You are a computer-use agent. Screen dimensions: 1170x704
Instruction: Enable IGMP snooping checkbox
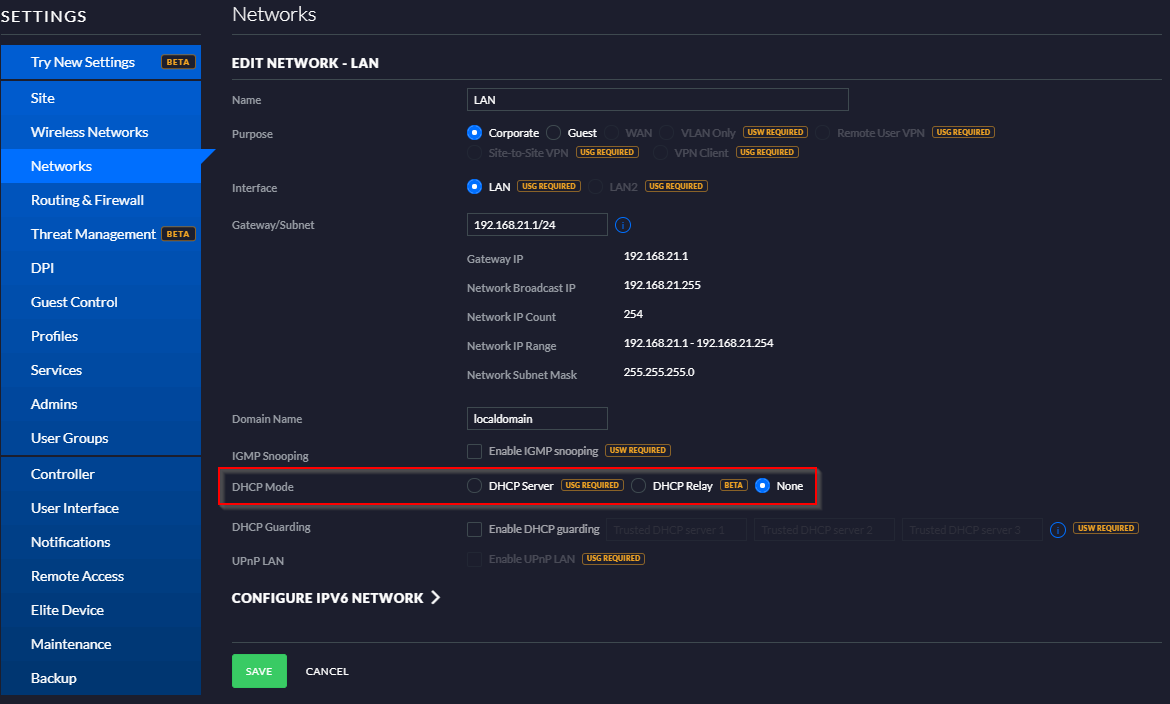(x=475, y=451)
